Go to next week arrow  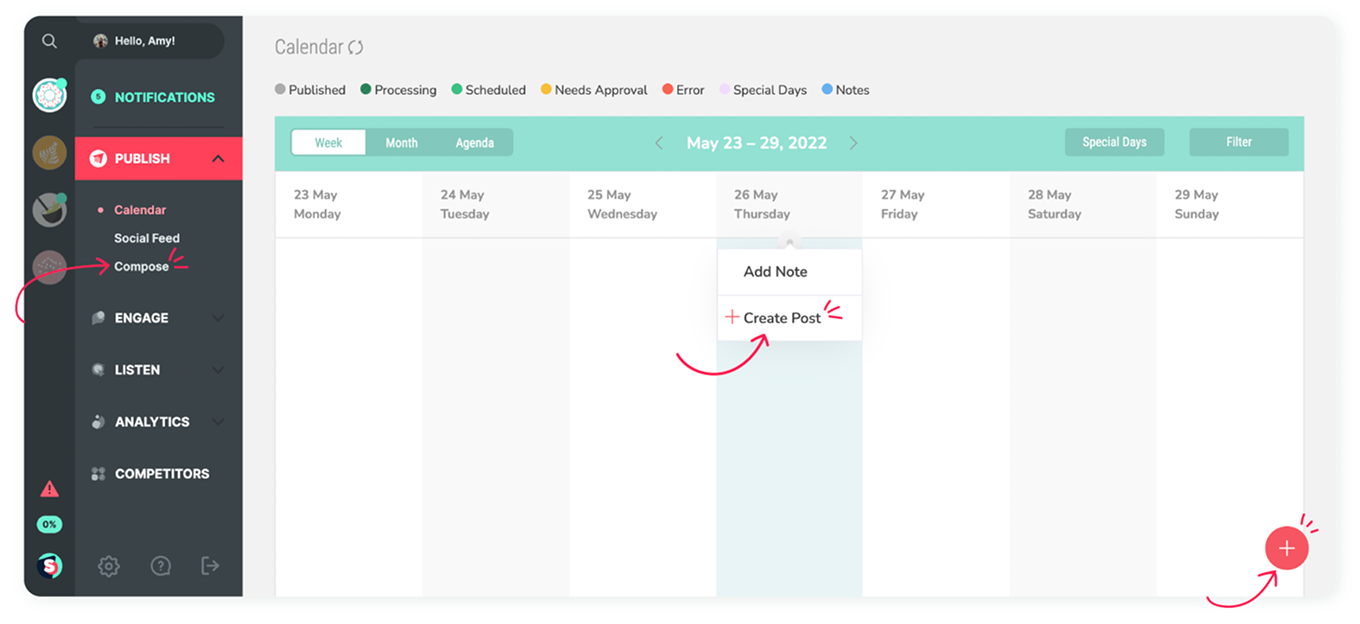(x=853, y=143)
